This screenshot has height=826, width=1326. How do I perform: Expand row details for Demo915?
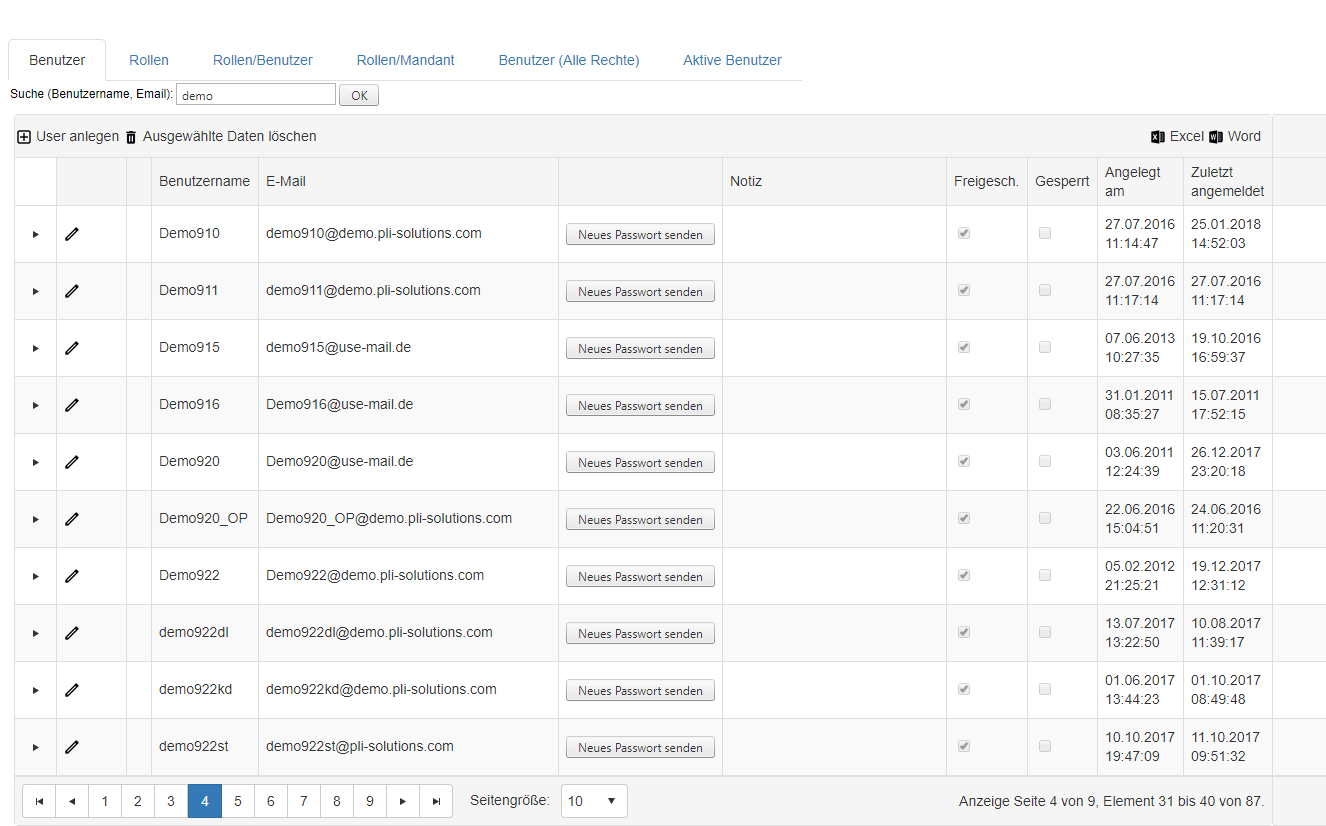(x=36, y=348)
